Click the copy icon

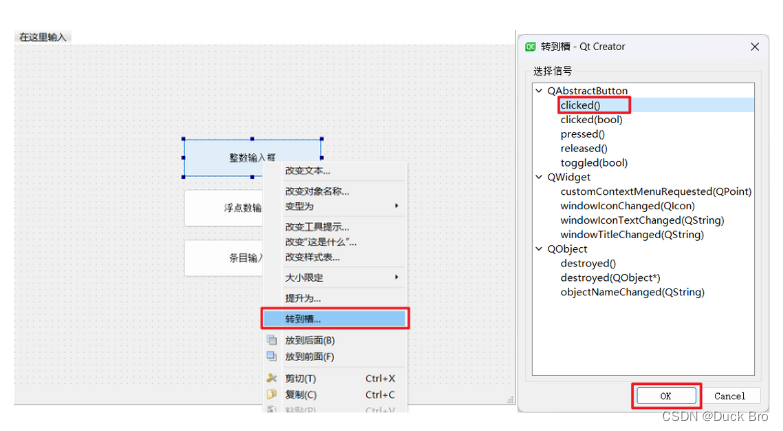(272, 394)
